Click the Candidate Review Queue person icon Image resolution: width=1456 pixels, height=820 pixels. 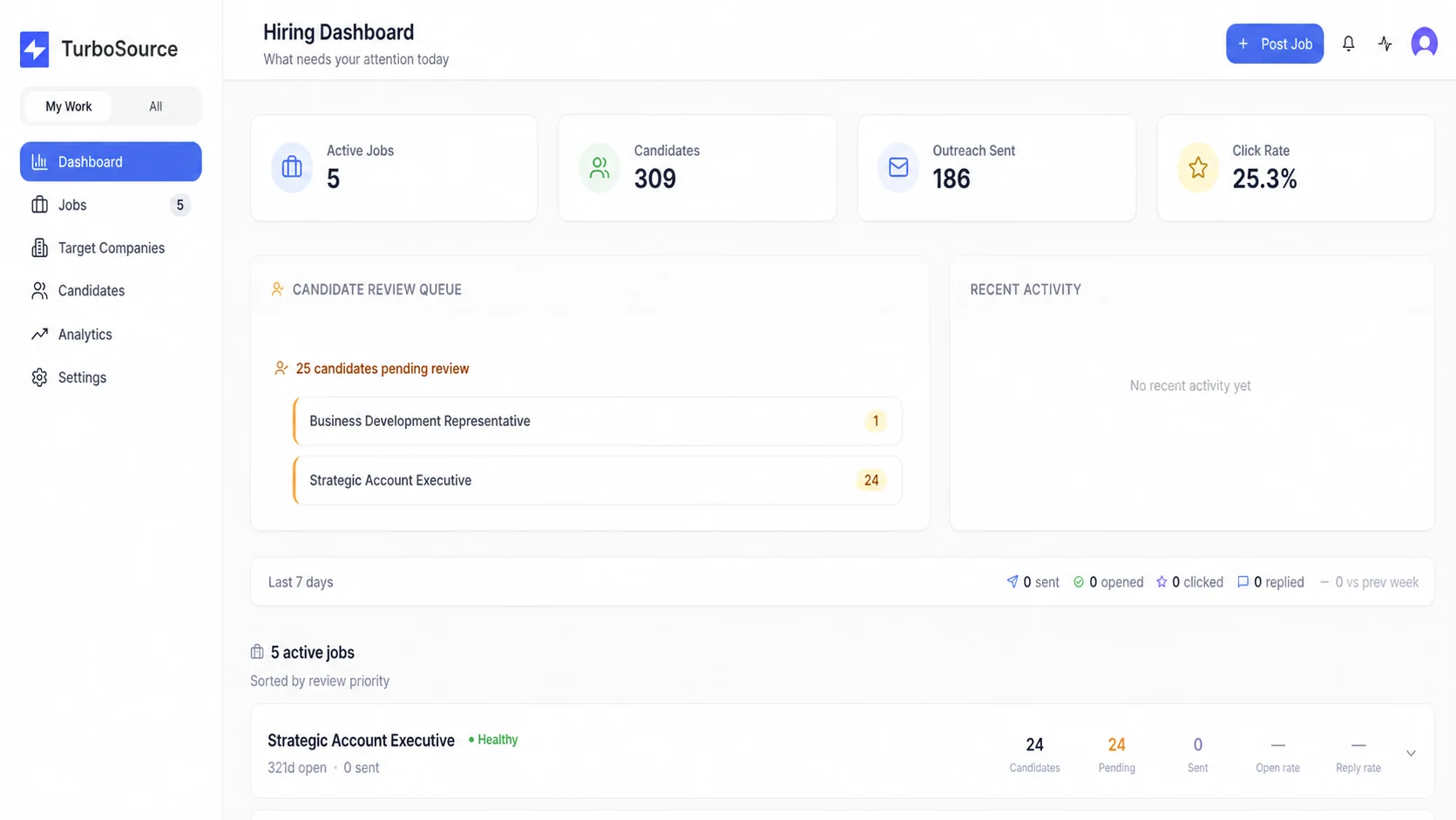277,289
